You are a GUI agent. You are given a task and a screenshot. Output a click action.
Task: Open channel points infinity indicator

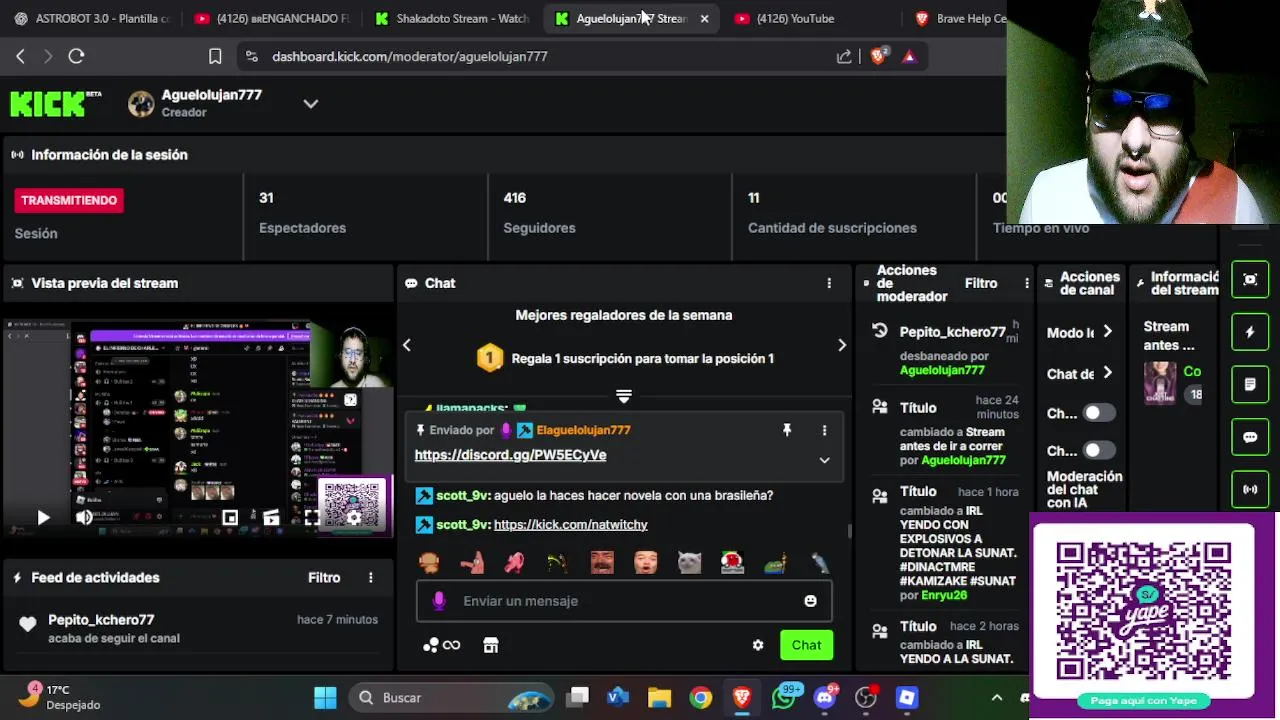point(442,645)
